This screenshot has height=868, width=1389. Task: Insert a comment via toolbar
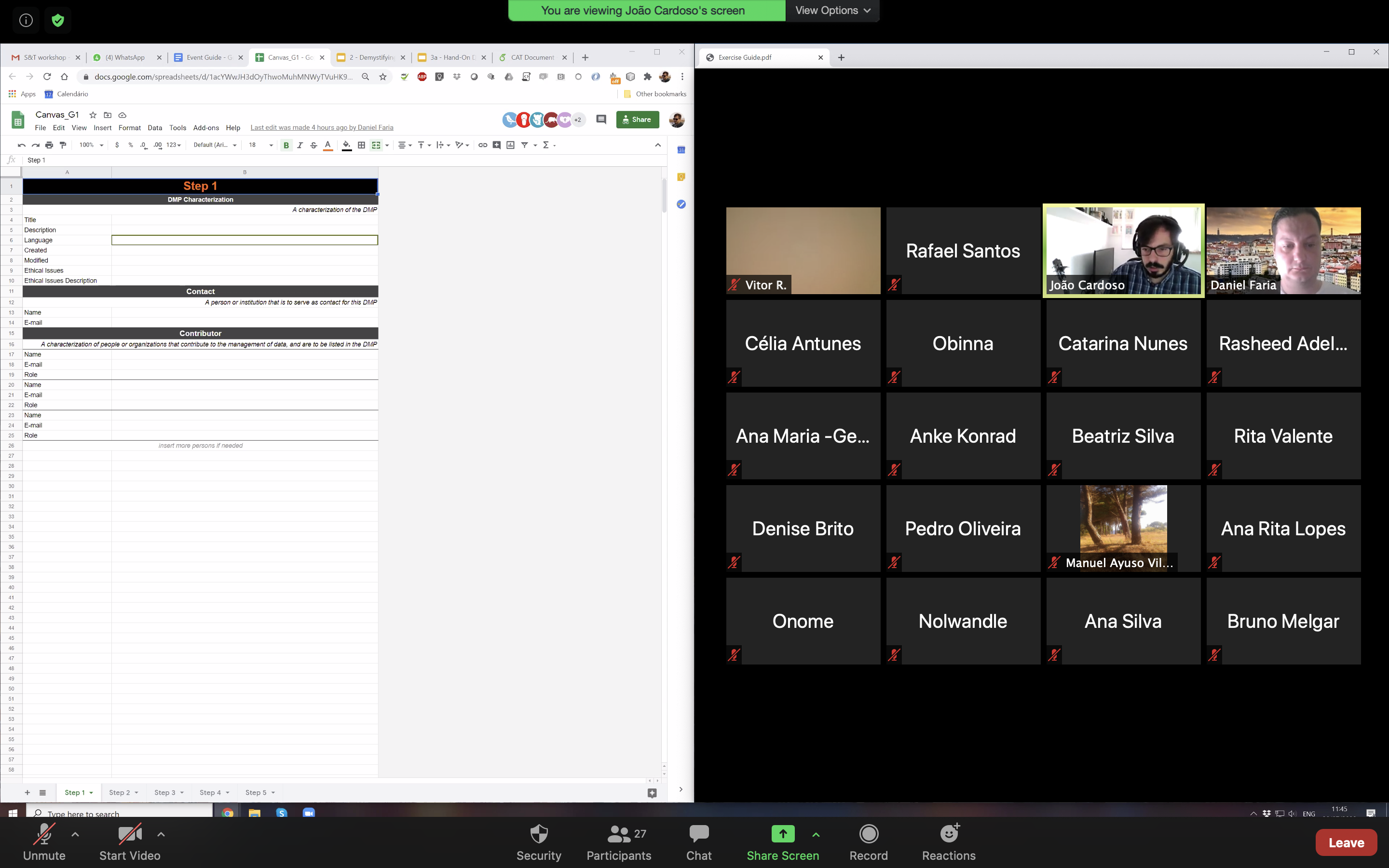[x=496, y=145]
